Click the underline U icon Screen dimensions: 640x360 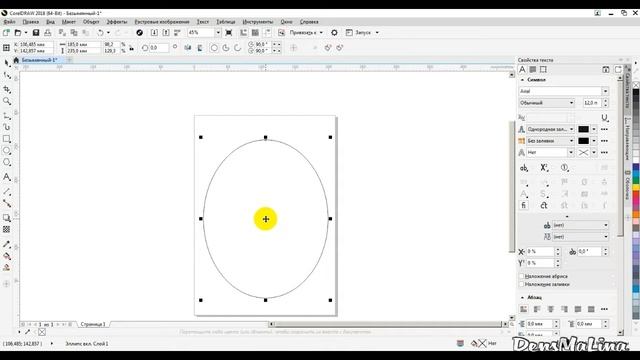pyautogui.click(x=604, y=118)
